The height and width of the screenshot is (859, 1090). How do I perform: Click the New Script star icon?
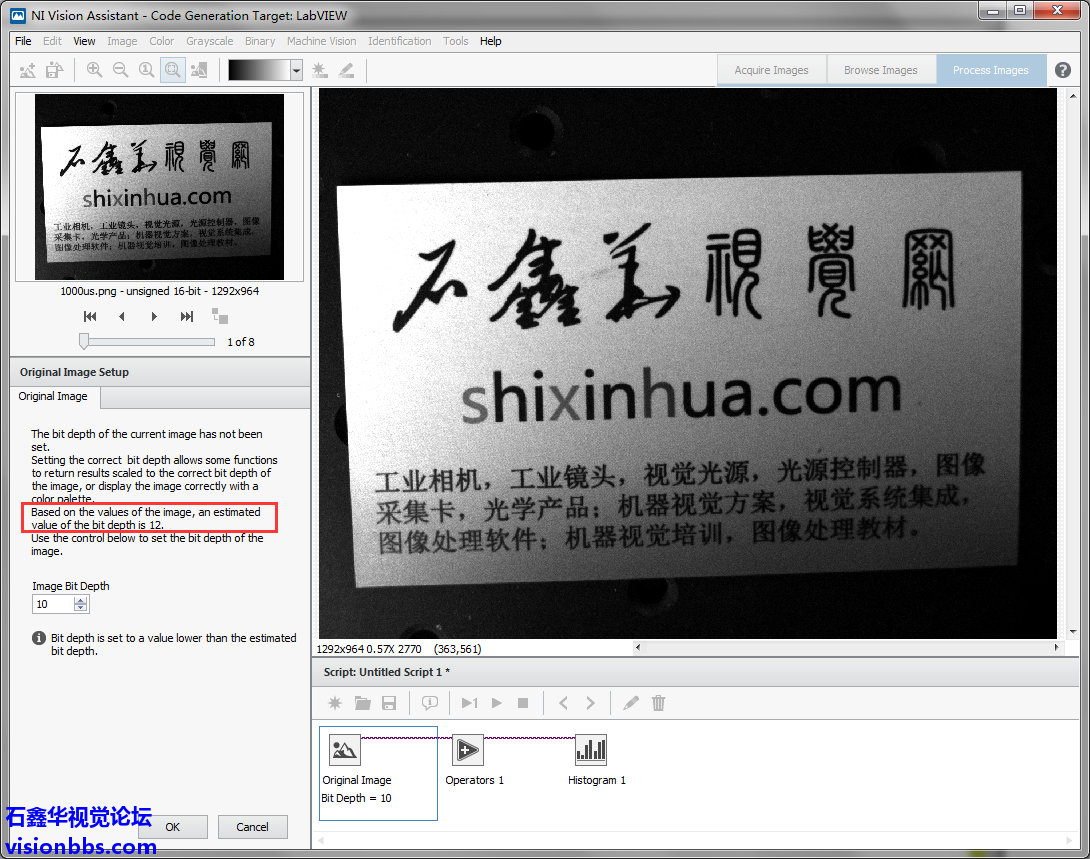(335, 703)
